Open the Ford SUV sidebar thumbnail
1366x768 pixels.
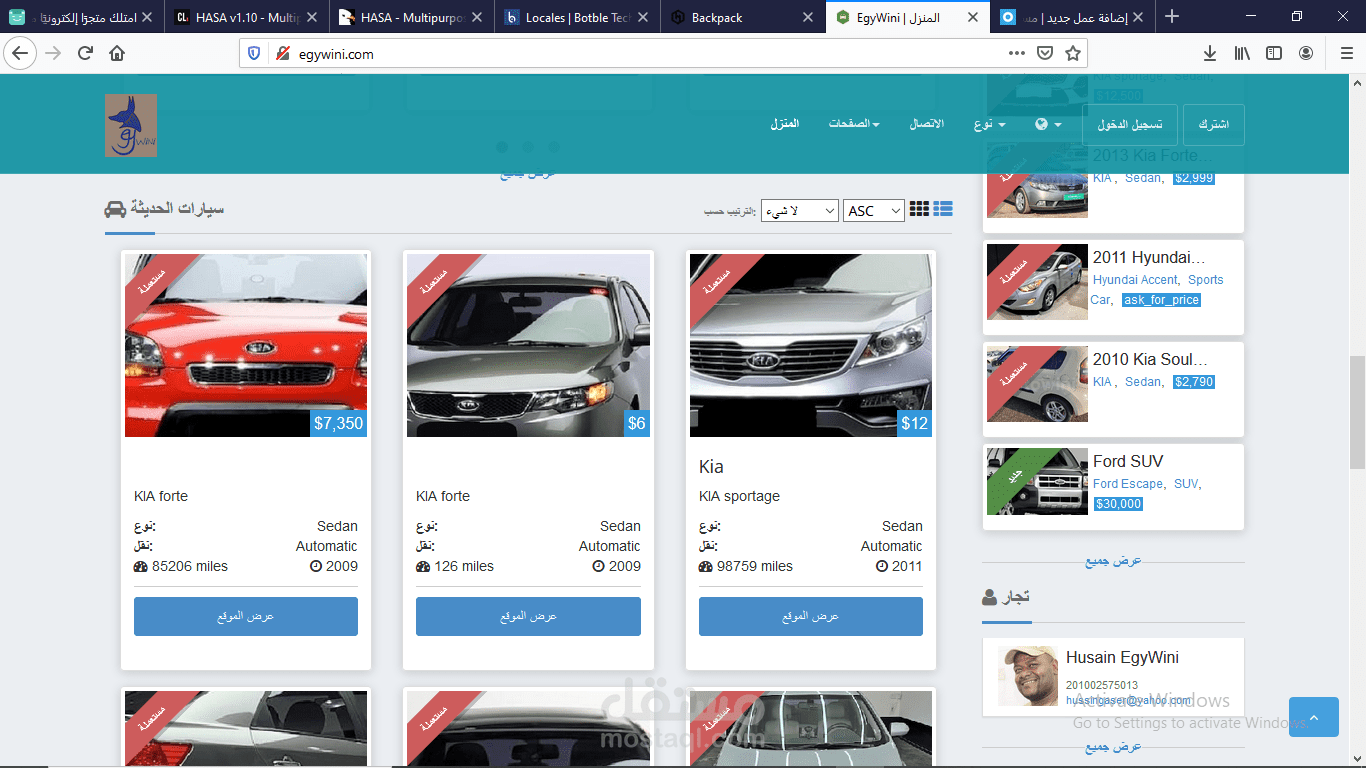tap(1037, 481)
